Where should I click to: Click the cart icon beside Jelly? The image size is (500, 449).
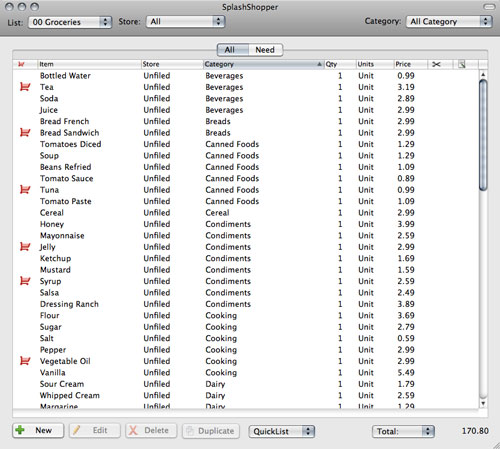tap(25, 247)
